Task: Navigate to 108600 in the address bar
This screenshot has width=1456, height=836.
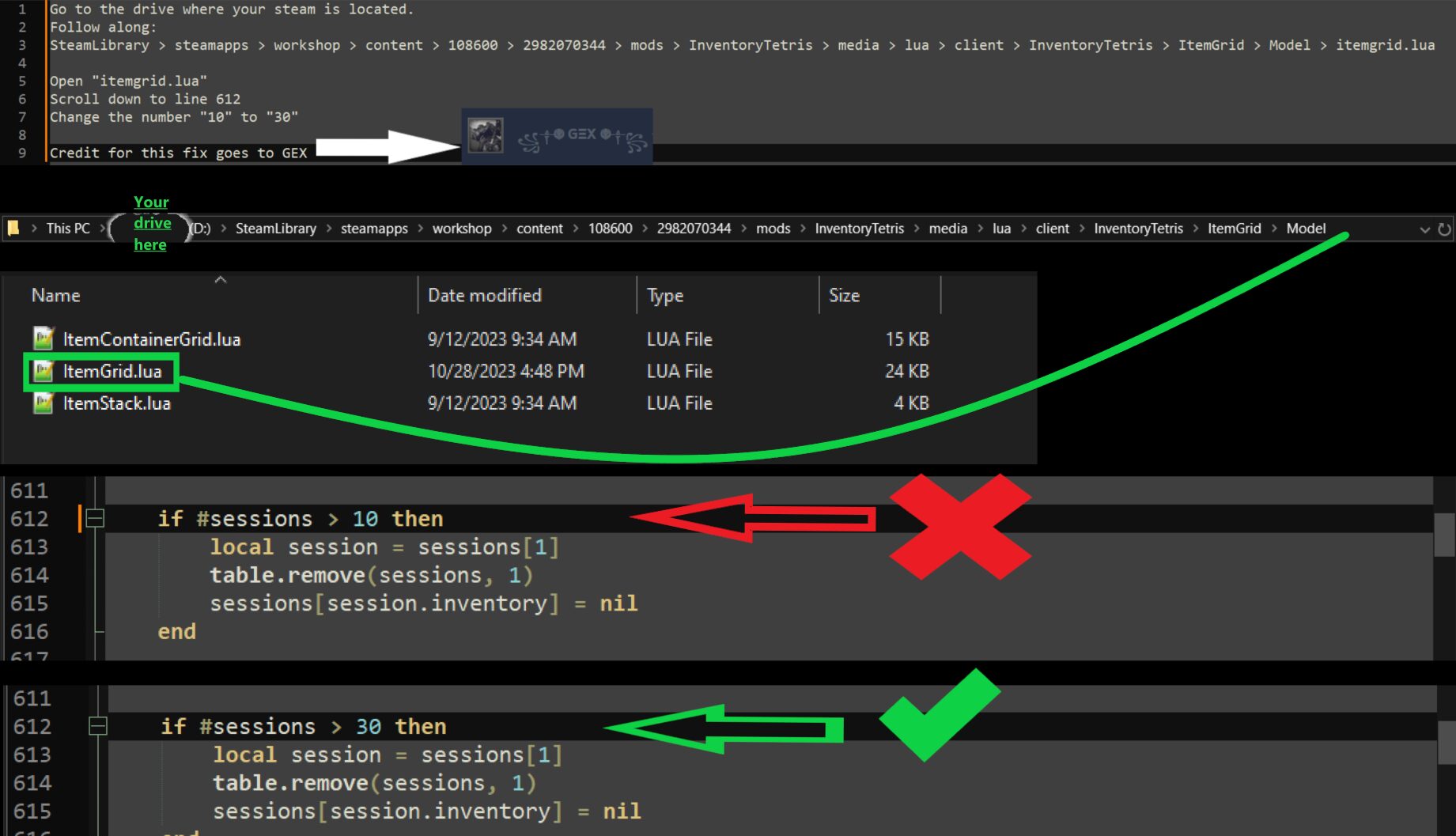Action: point(610,229)
